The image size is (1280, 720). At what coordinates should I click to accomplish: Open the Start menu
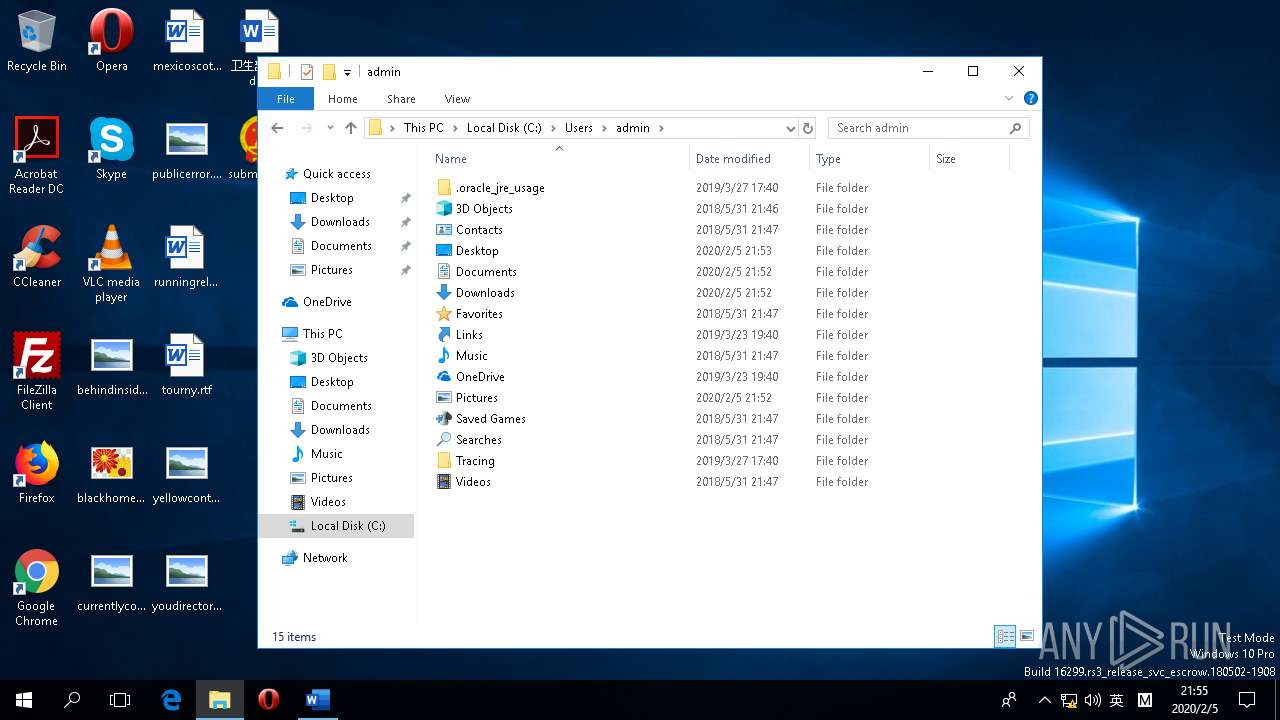(x=24, y=700)
